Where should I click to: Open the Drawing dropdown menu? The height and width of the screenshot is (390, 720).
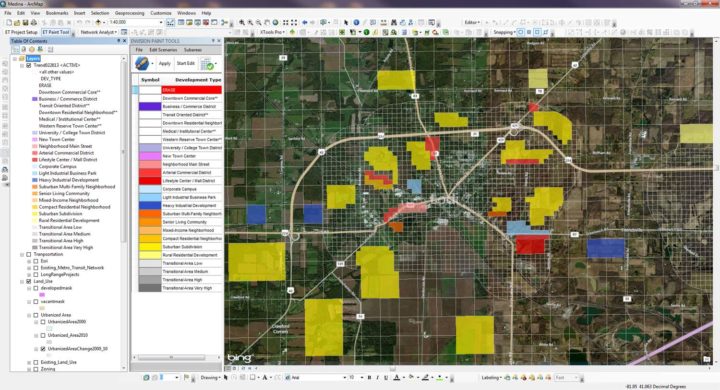[210, 378]
